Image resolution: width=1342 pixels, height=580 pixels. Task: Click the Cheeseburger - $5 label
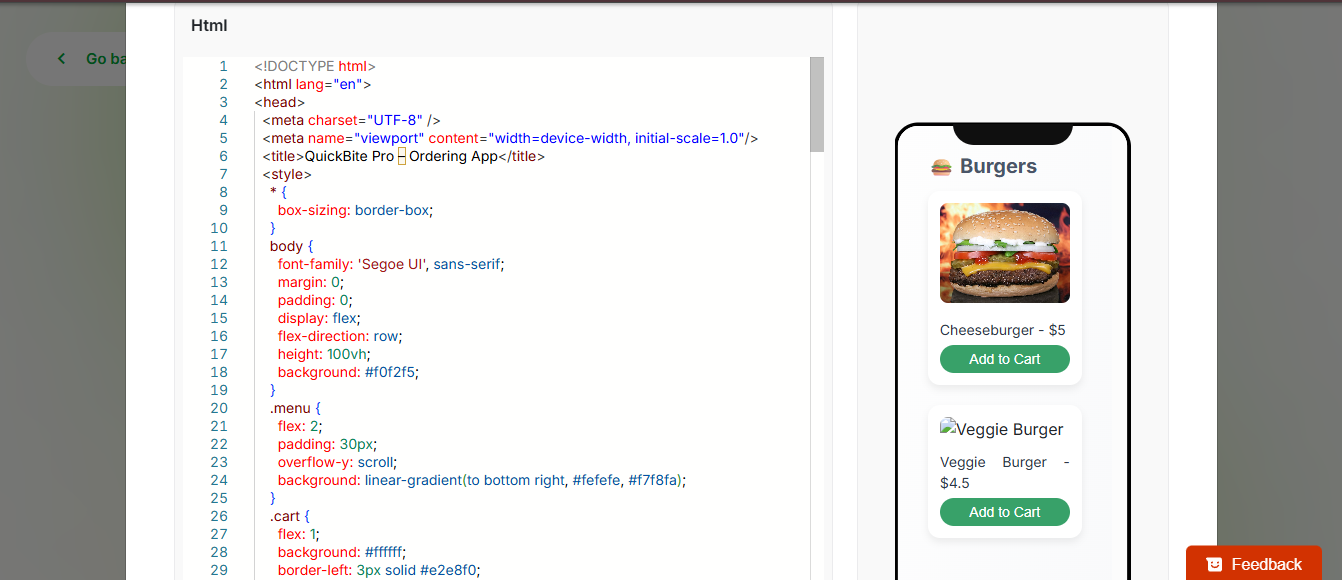tap(1002, 330)
